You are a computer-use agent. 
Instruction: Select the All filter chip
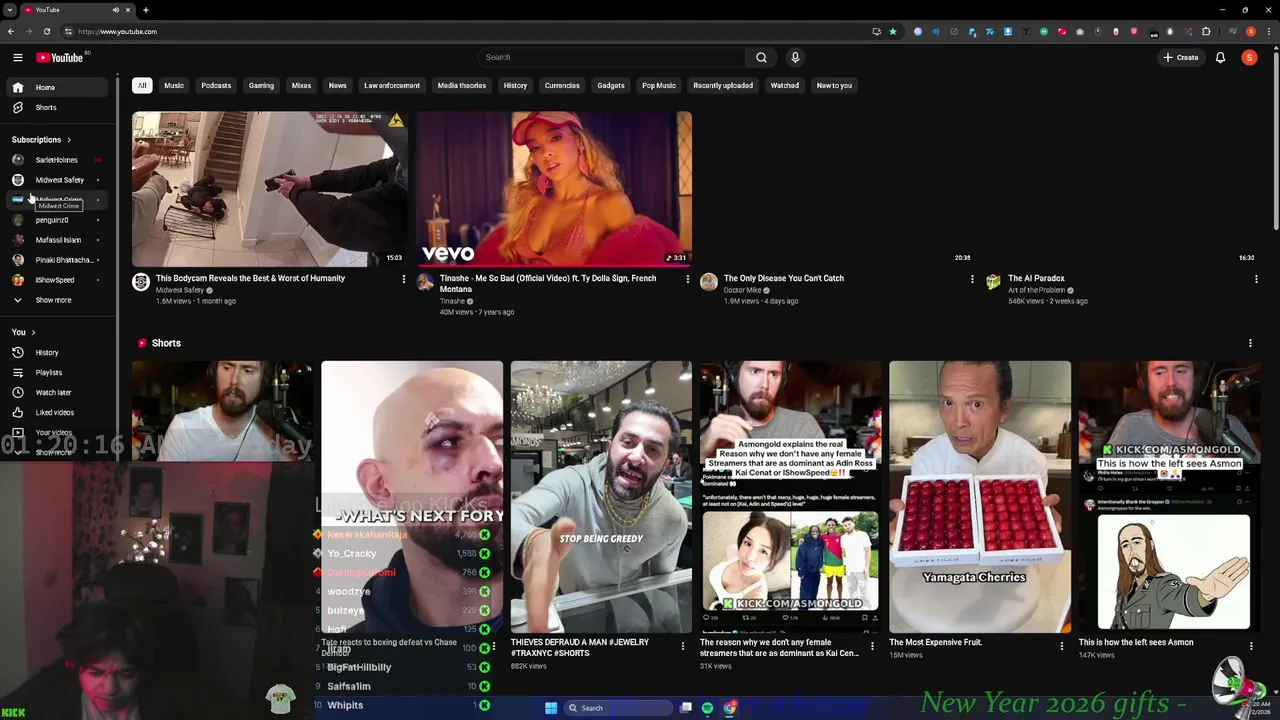click(142, 85)
